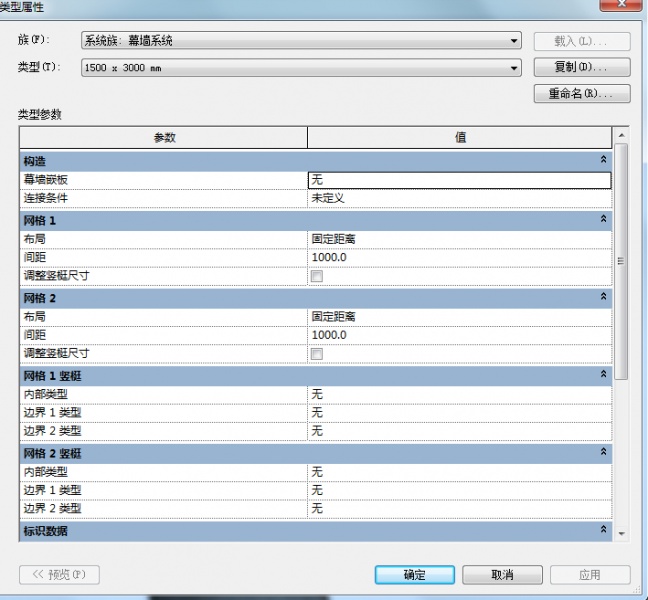Click the 复制(D) duplicate button

click(582, 67)
